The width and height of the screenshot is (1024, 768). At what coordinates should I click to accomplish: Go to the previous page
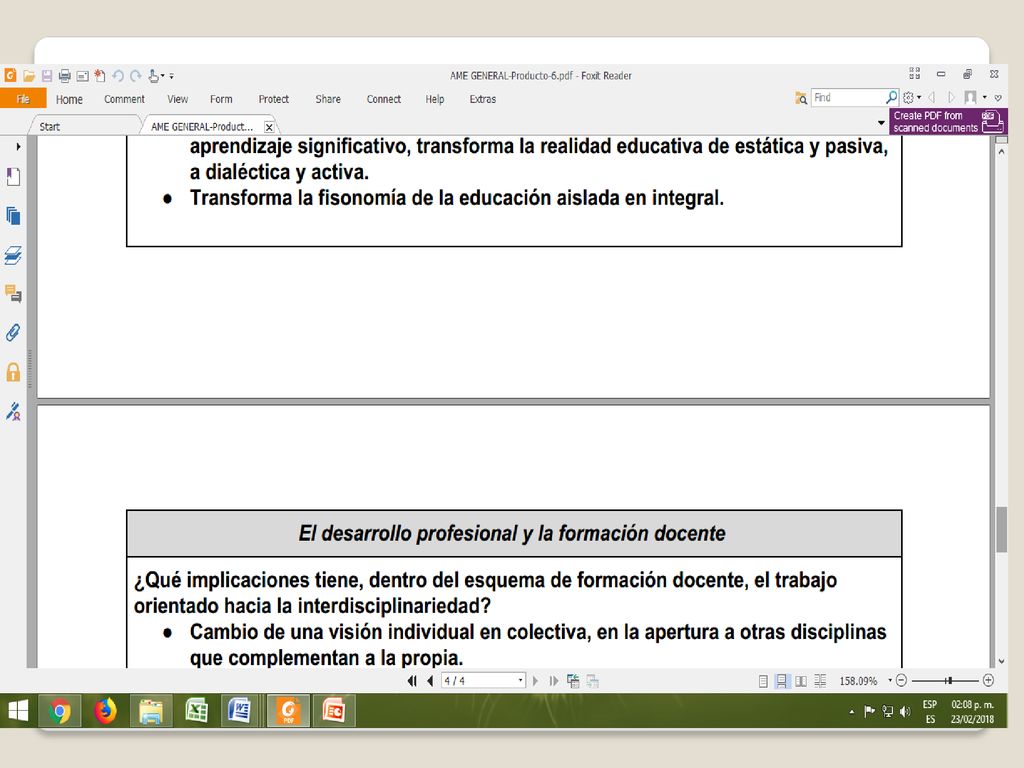[x=430, y=681]
